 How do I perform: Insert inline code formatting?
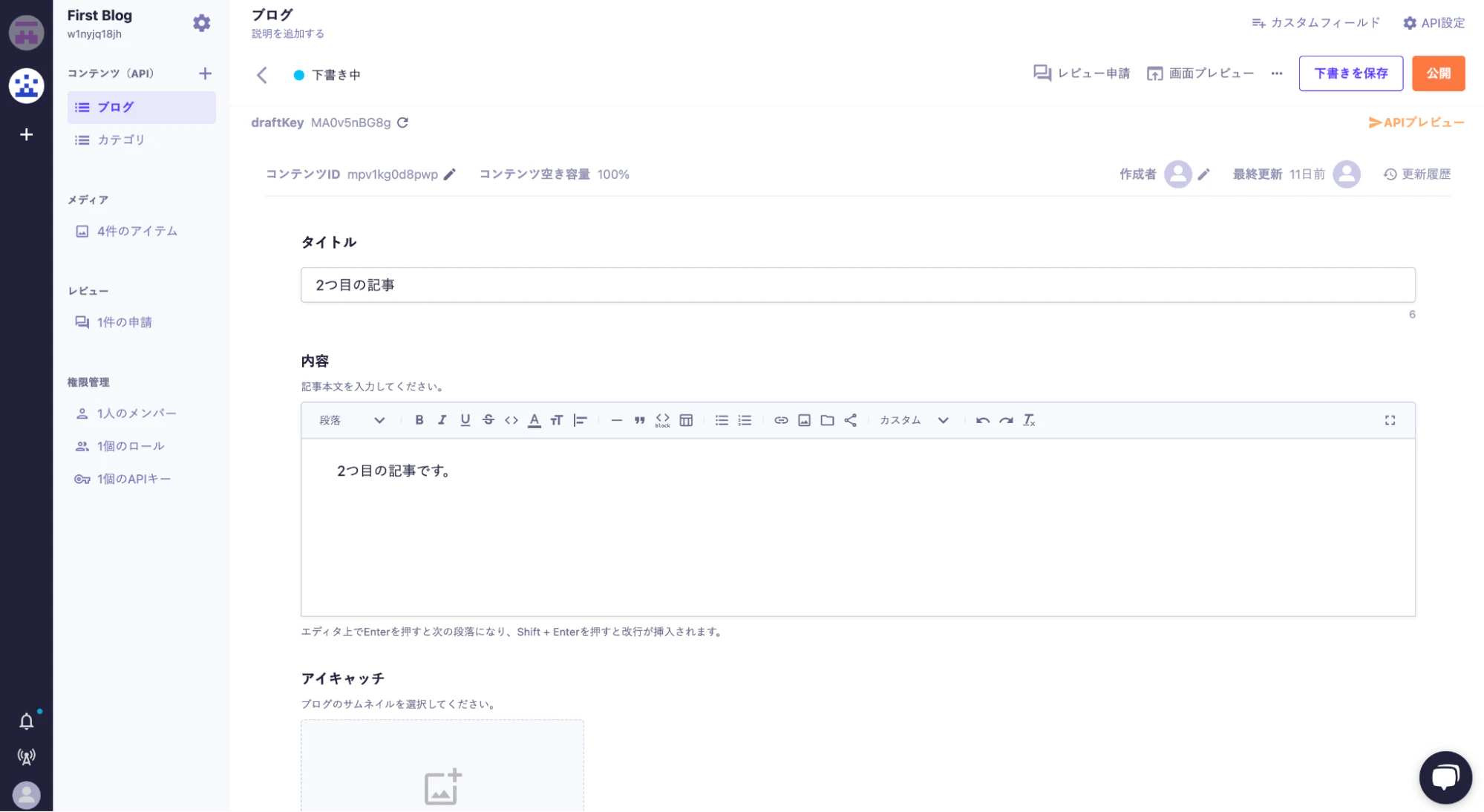pyautogui.click(x=511, y=420)
